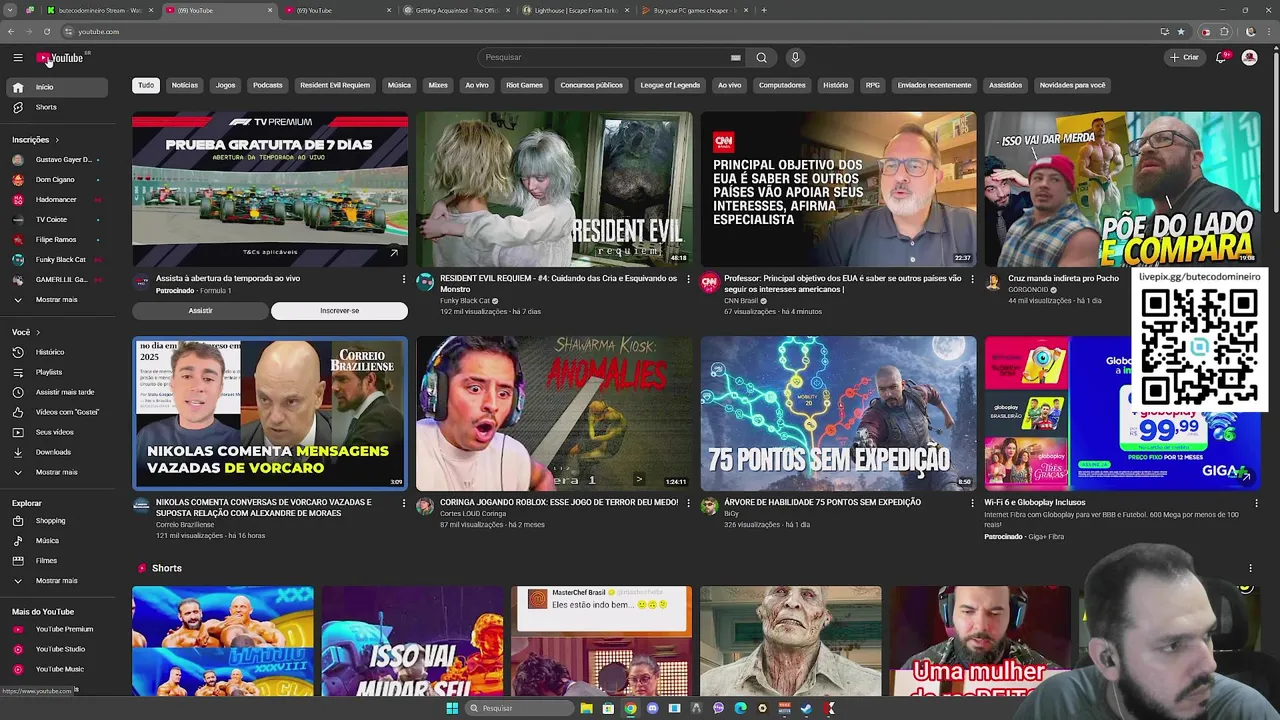The image size is (1280, 720).
Task: Open Resident Evil Requiem video thumbnail
Action: click(x=554, y=190)
